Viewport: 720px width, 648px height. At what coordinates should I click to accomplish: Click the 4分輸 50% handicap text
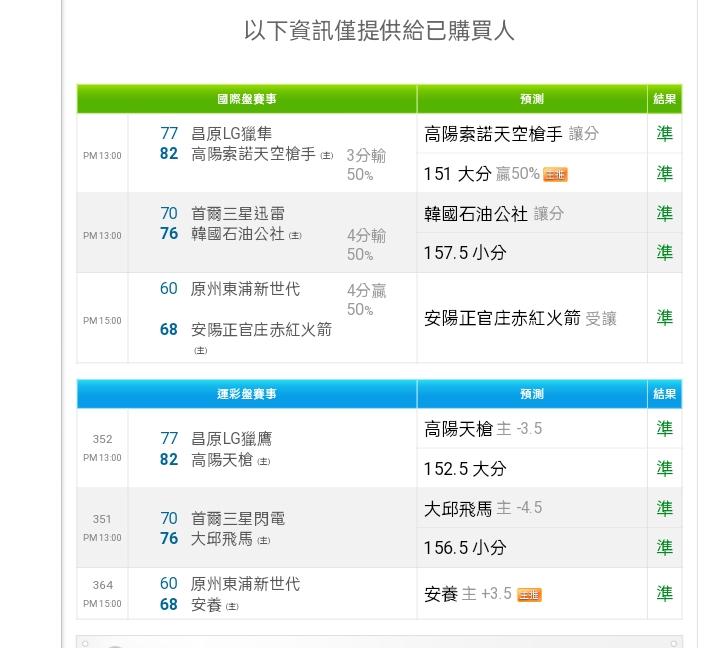coord(366,244)
